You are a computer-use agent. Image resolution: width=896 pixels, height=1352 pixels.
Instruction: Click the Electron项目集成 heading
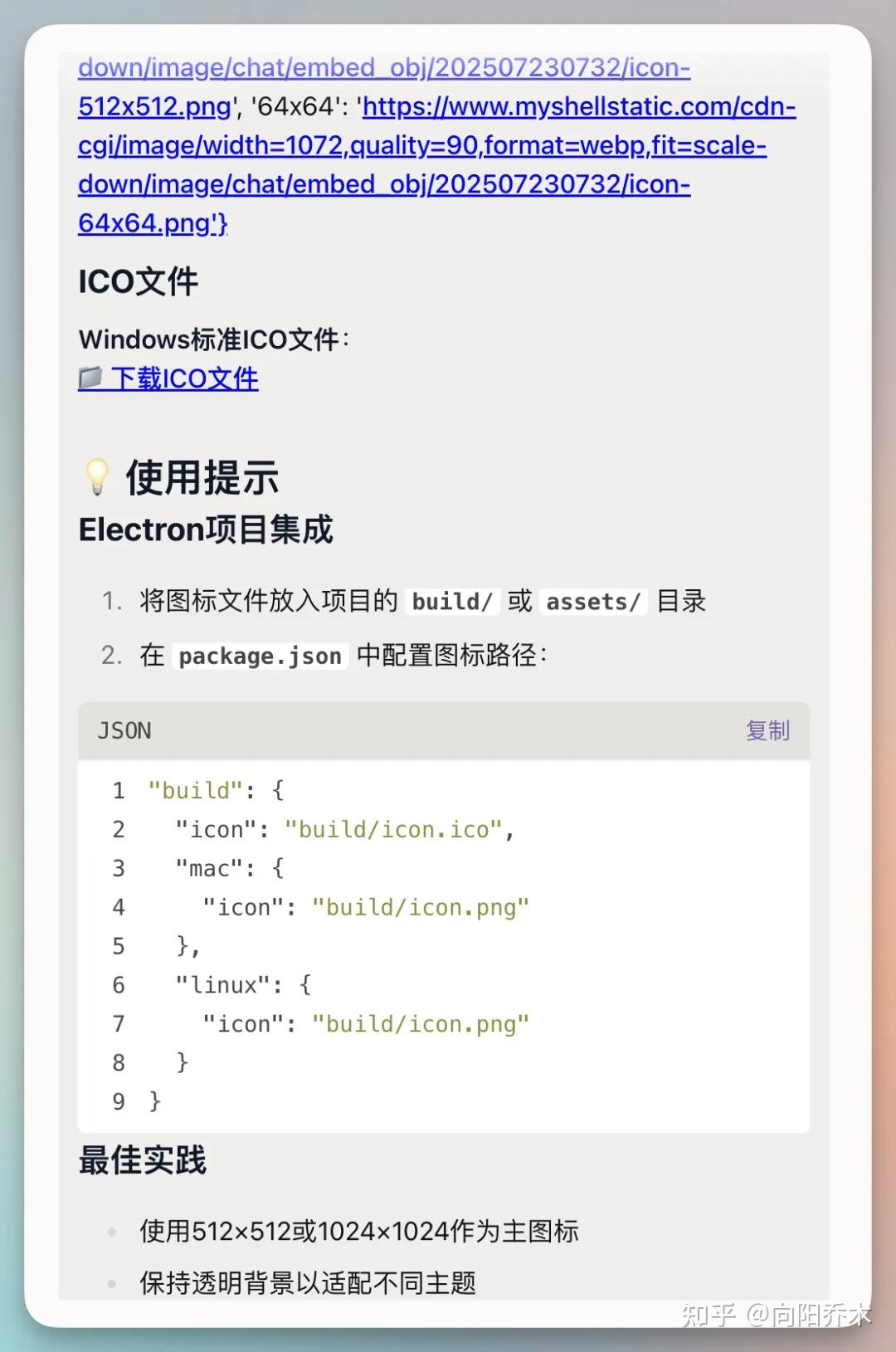coord(206,530)
